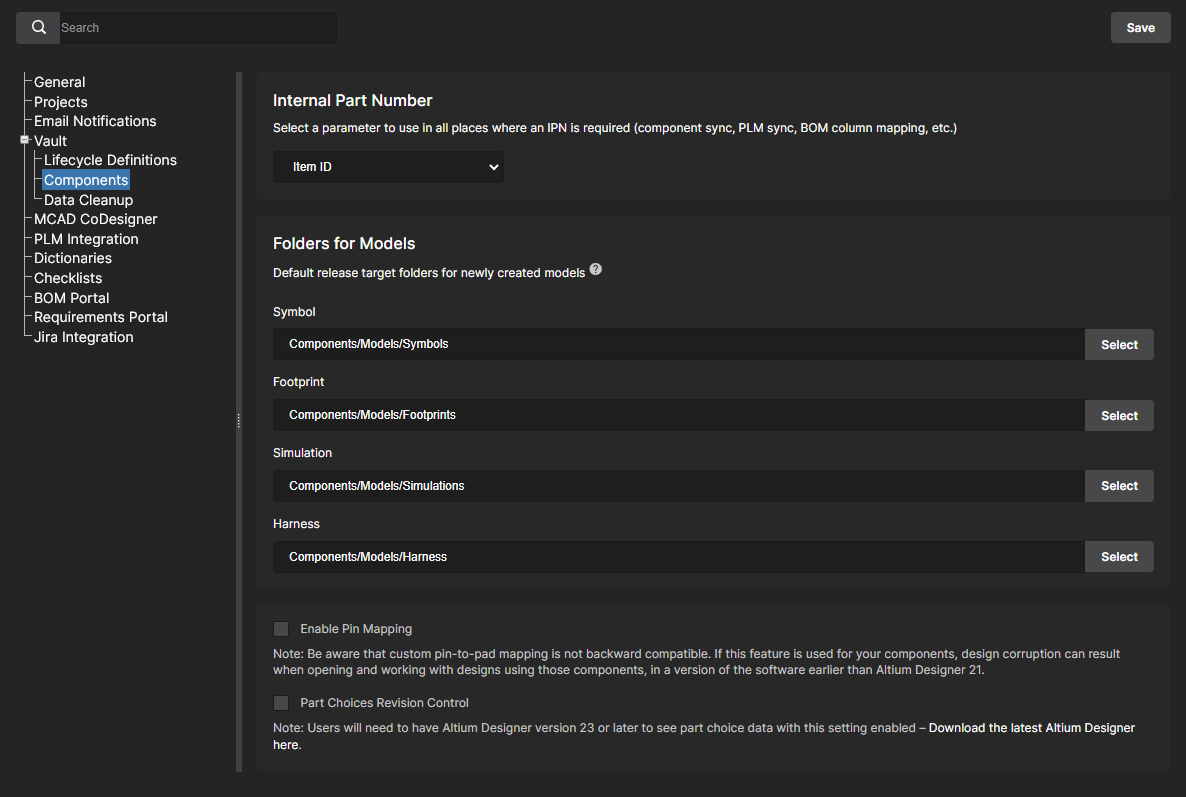The image size is (1186, 797).
Task: Click Select for the Harness folder
Action: 1119,557
